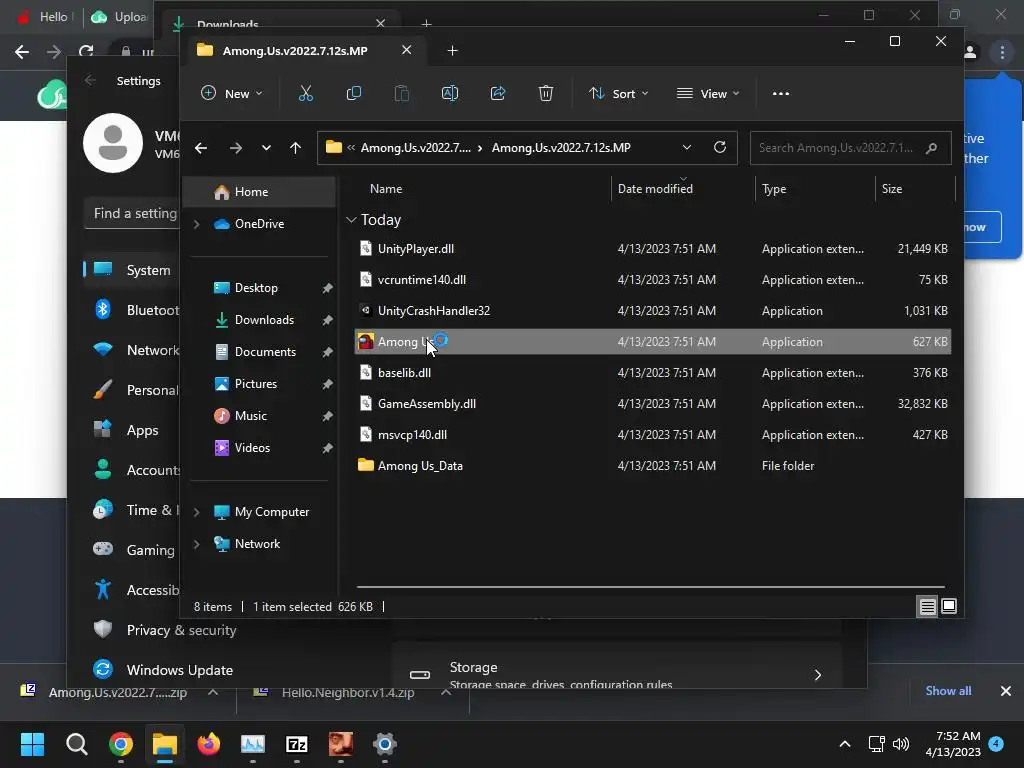Open Firefox from the taskbar
The width and height of the screenshot is (1024, 768).
coord(209,744)
